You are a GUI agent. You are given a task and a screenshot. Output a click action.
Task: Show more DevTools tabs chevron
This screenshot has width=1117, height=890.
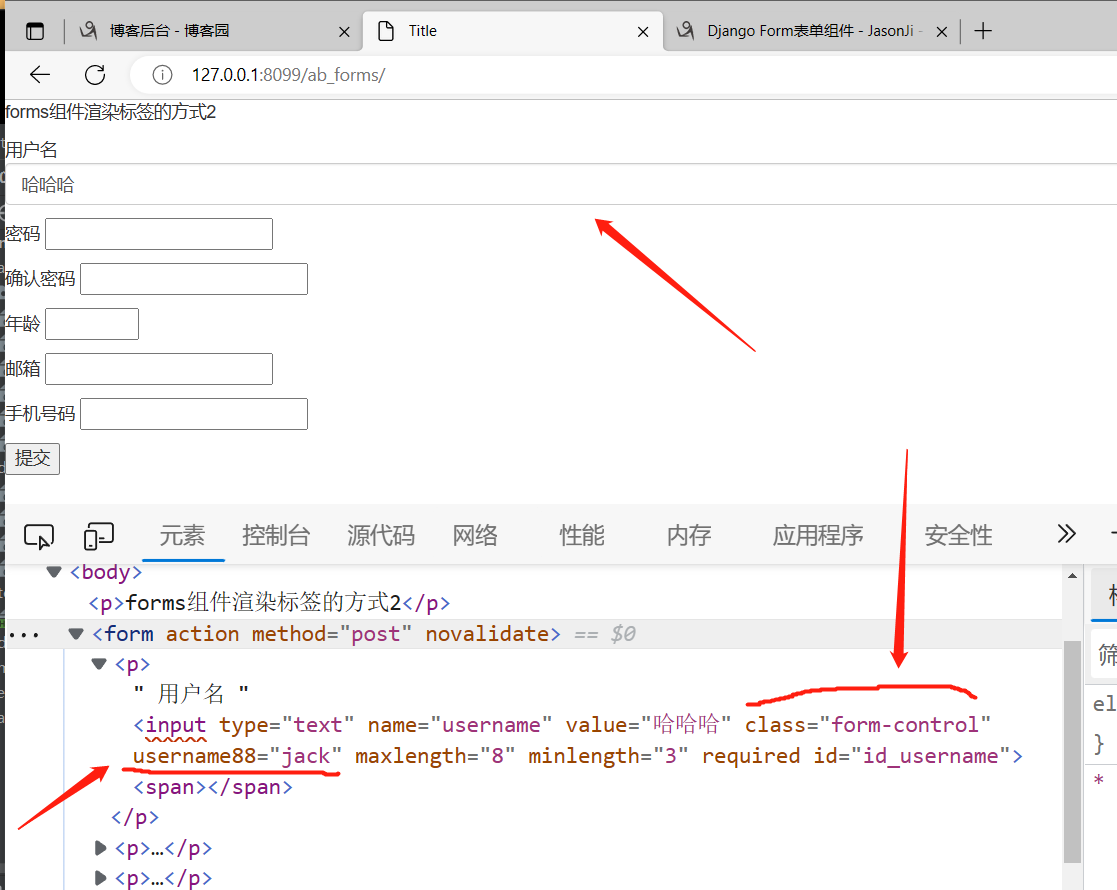[1066, 534]
